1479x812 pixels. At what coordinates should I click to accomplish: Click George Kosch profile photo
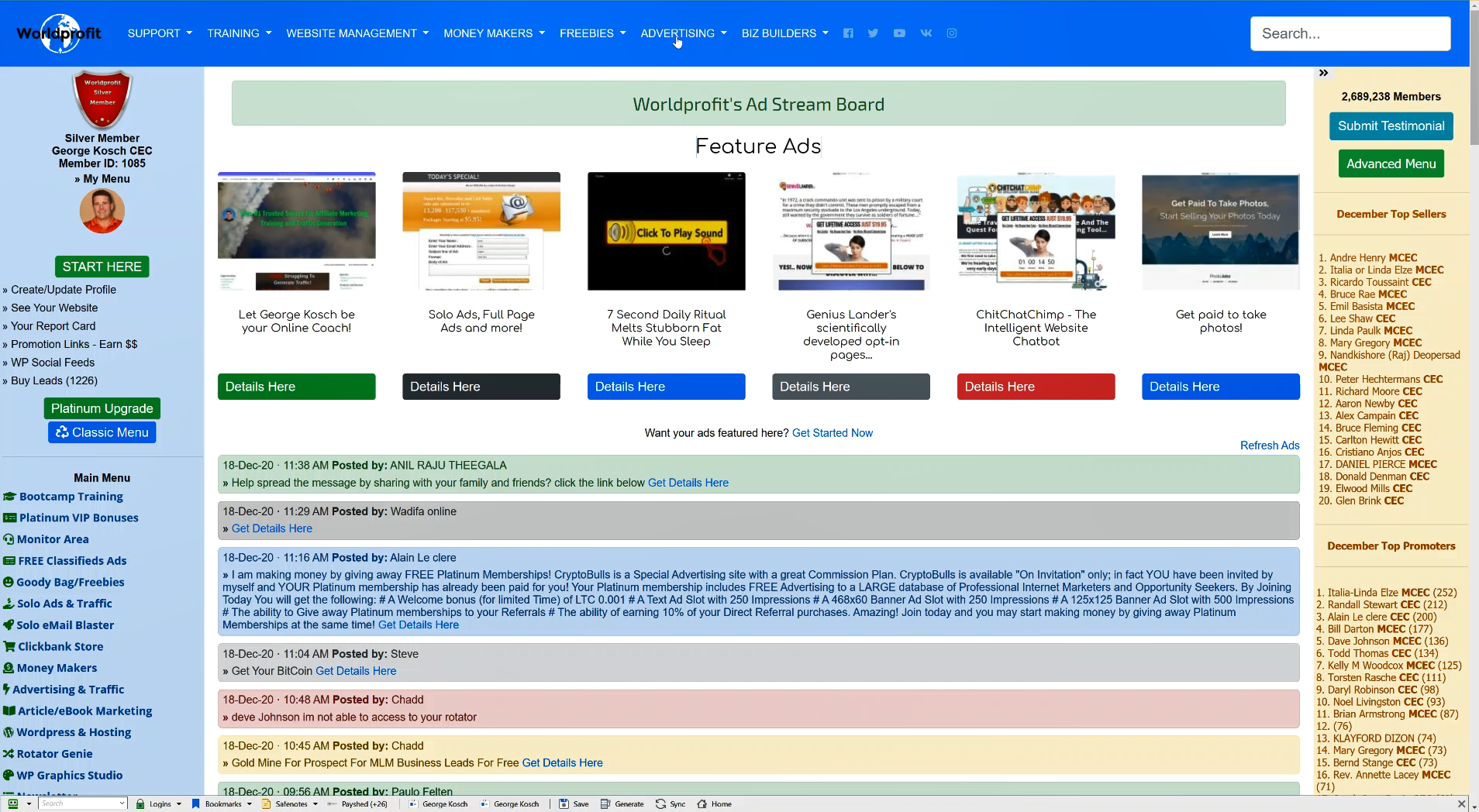[x=102, y=210]
